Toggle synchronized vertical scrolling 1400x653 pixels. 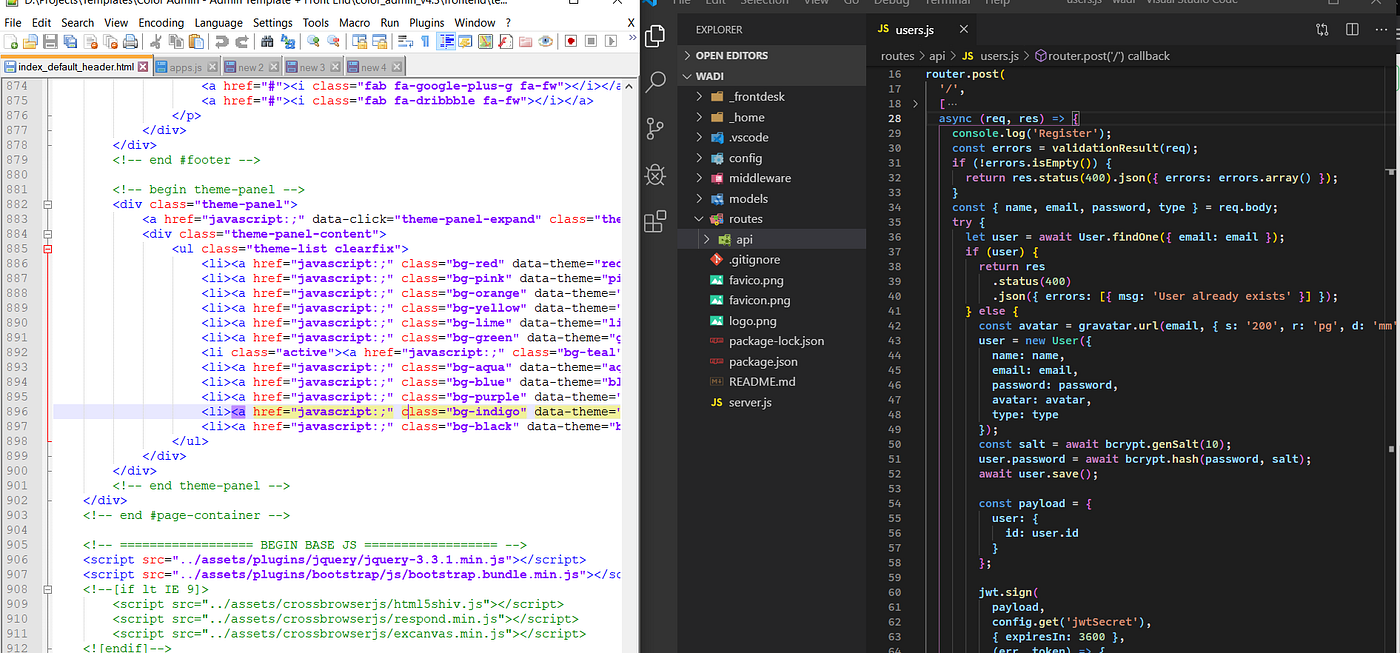point(359,42)
